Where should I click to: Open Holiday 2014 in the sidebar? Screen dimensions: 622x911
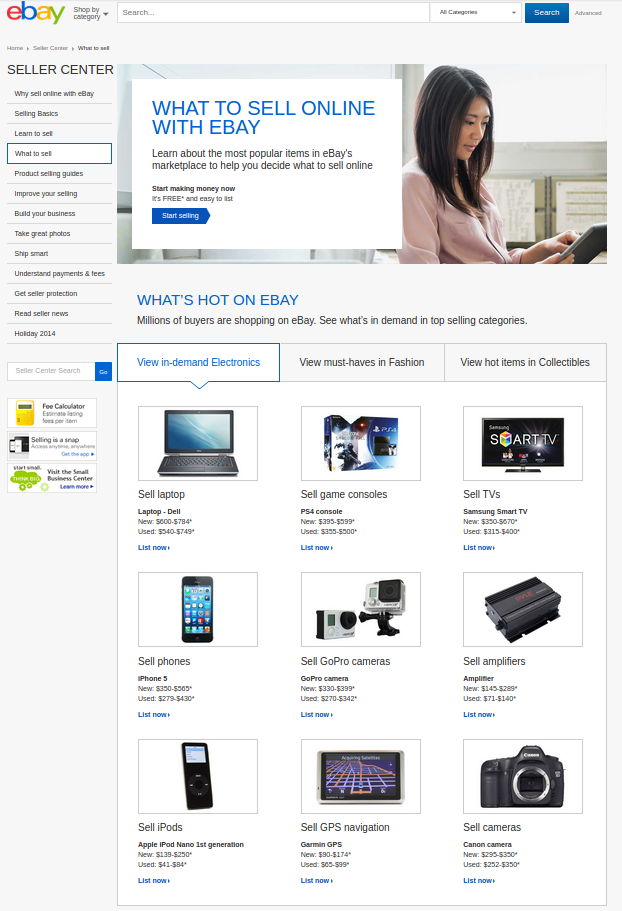[x=35, y=334]
